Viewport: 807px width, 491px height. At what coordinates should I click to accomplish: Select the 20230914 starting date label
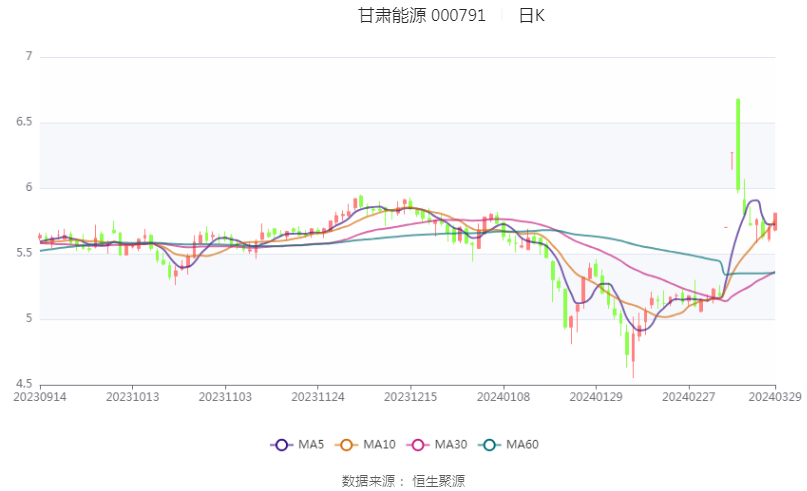point(40,397)
